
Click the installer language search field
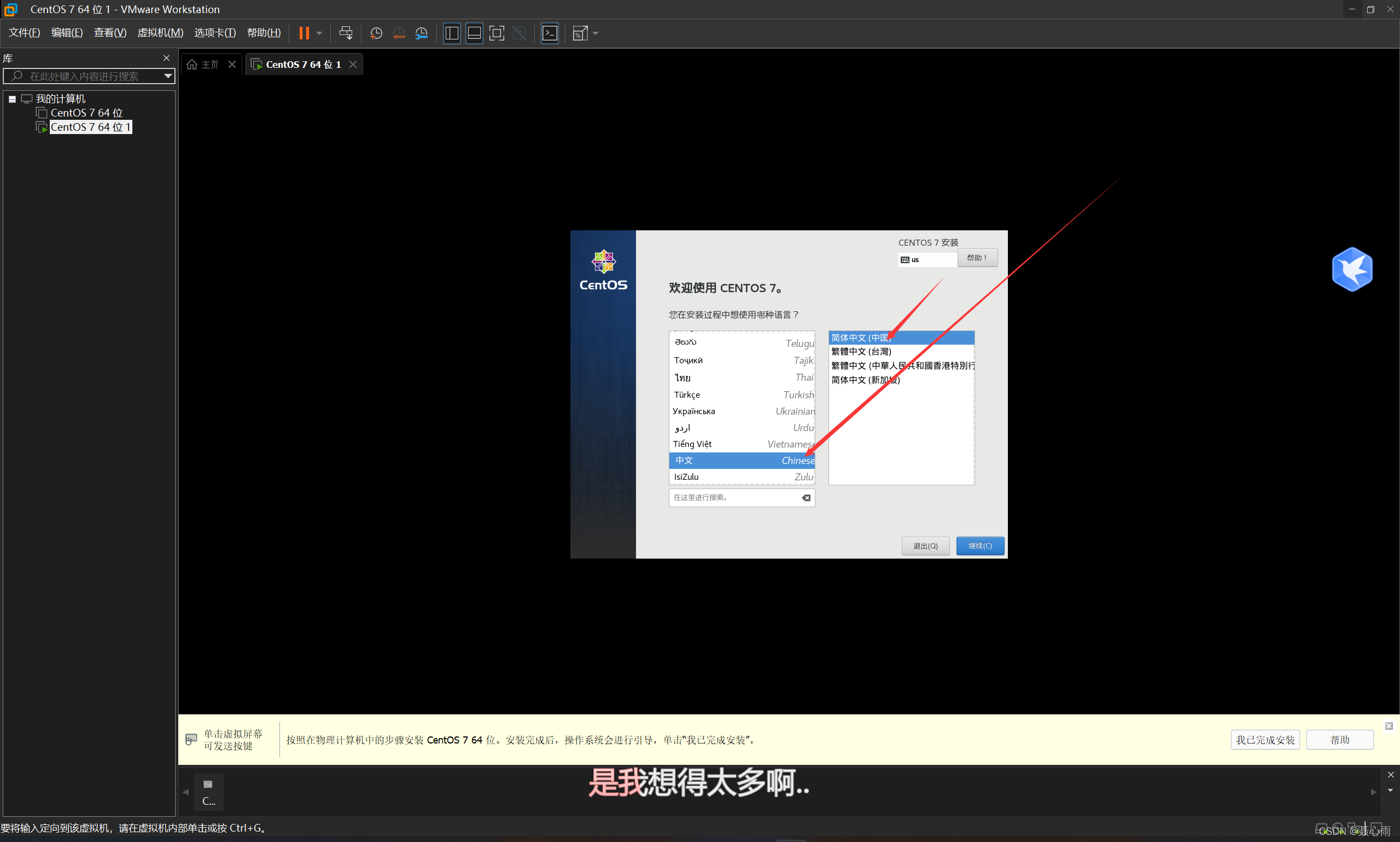click(x=734, y=498)
